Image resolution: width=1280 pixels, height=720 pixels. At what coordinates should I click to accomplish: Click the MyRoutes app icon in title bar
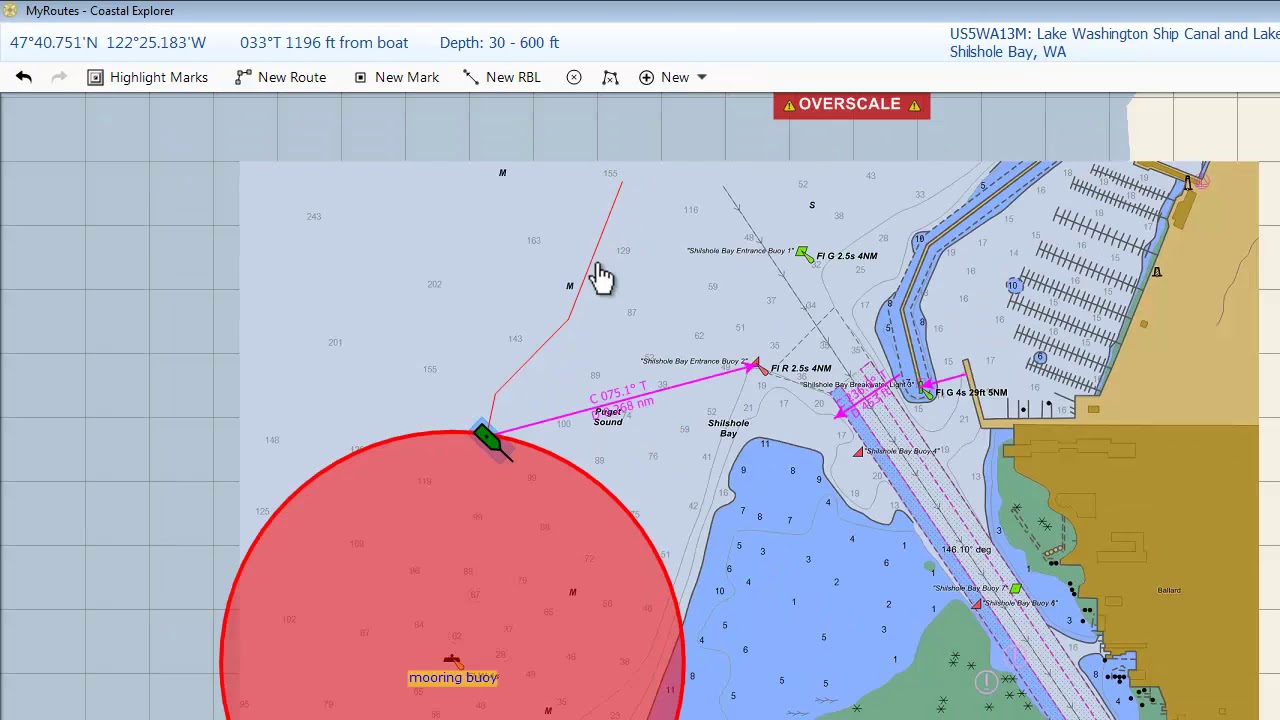pyautogui.click(x=11, y=10)
